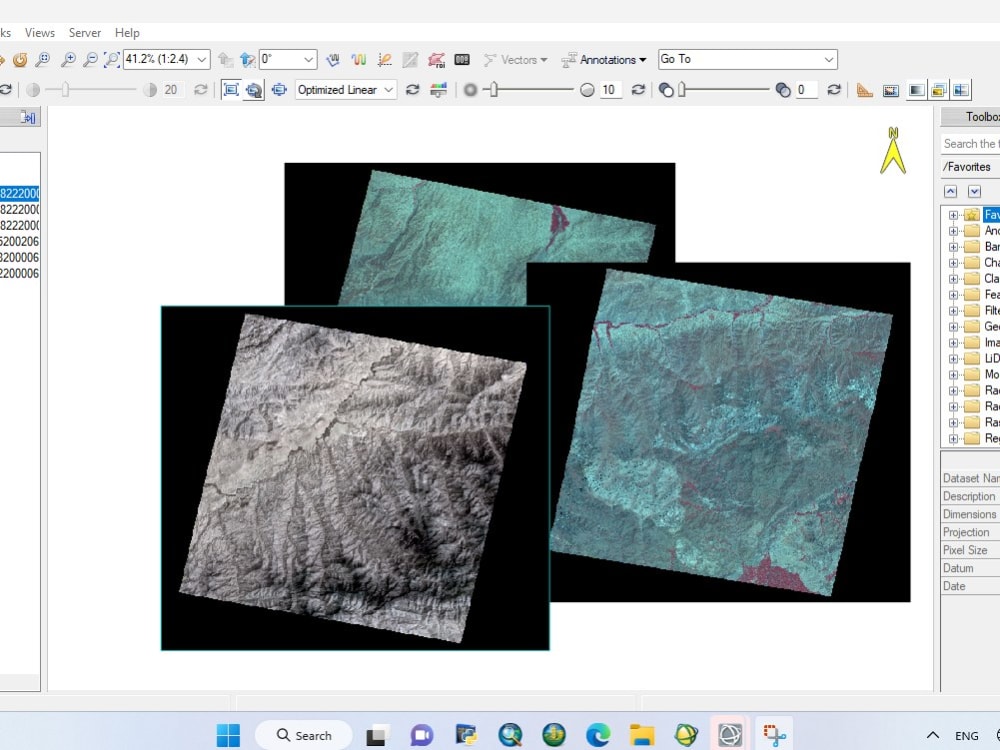
Task: Open the zoom percentage dropdown showing 41.2%
Action: pyautogui.click(x=202, y=59)
